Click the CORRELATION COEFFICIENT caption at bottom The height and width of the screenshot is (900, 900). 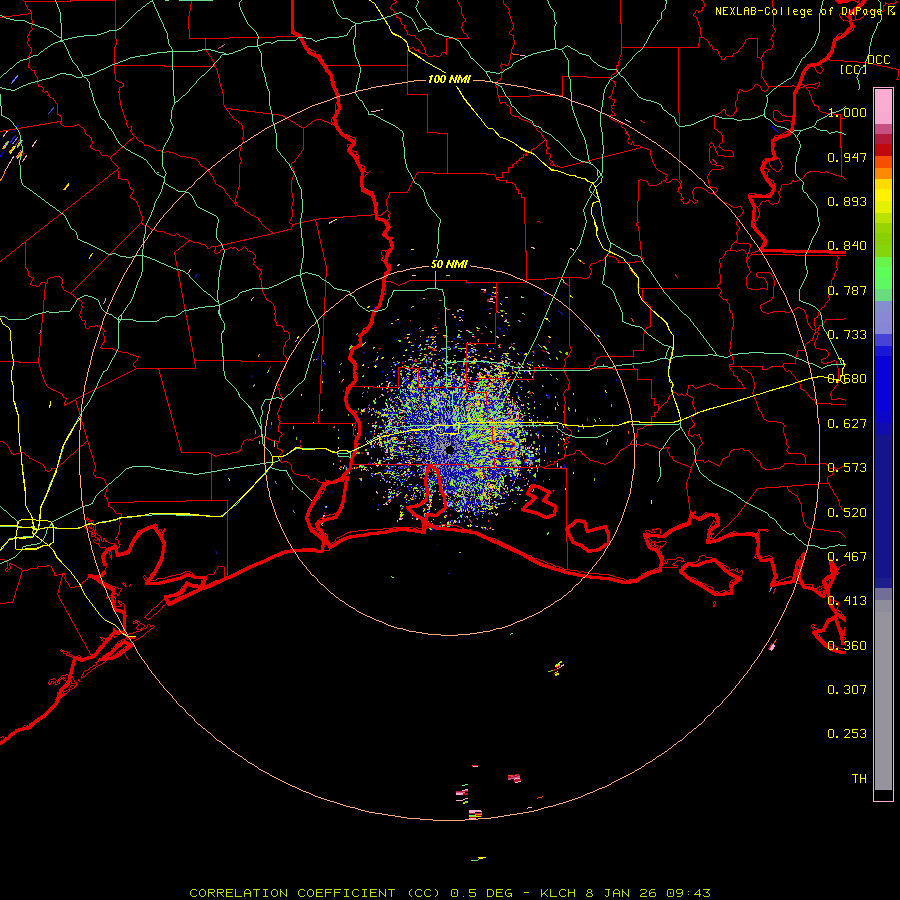(x=450, y=893)
